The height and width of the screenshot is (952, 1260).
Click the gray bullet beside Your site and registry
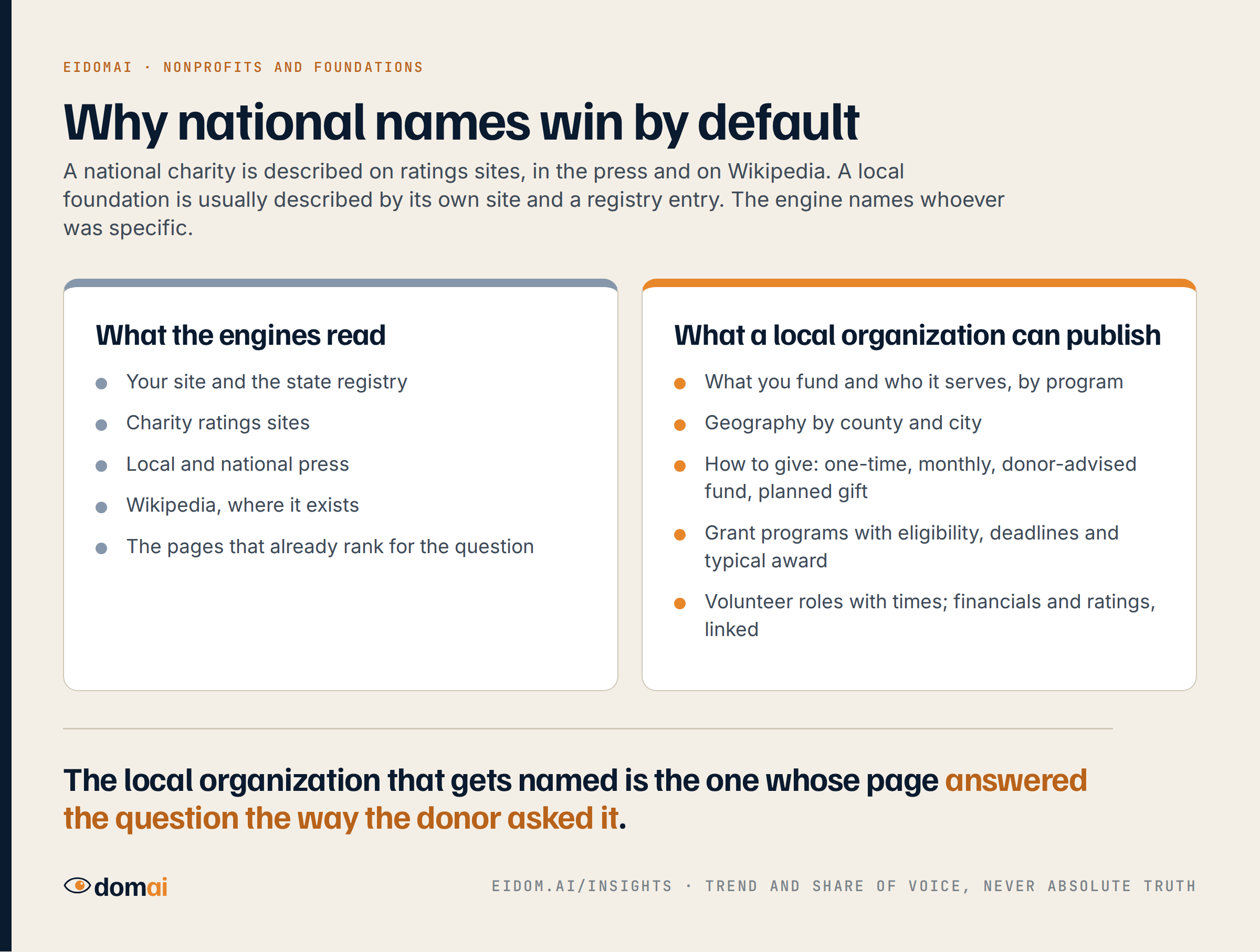click(x=101, y=384)
